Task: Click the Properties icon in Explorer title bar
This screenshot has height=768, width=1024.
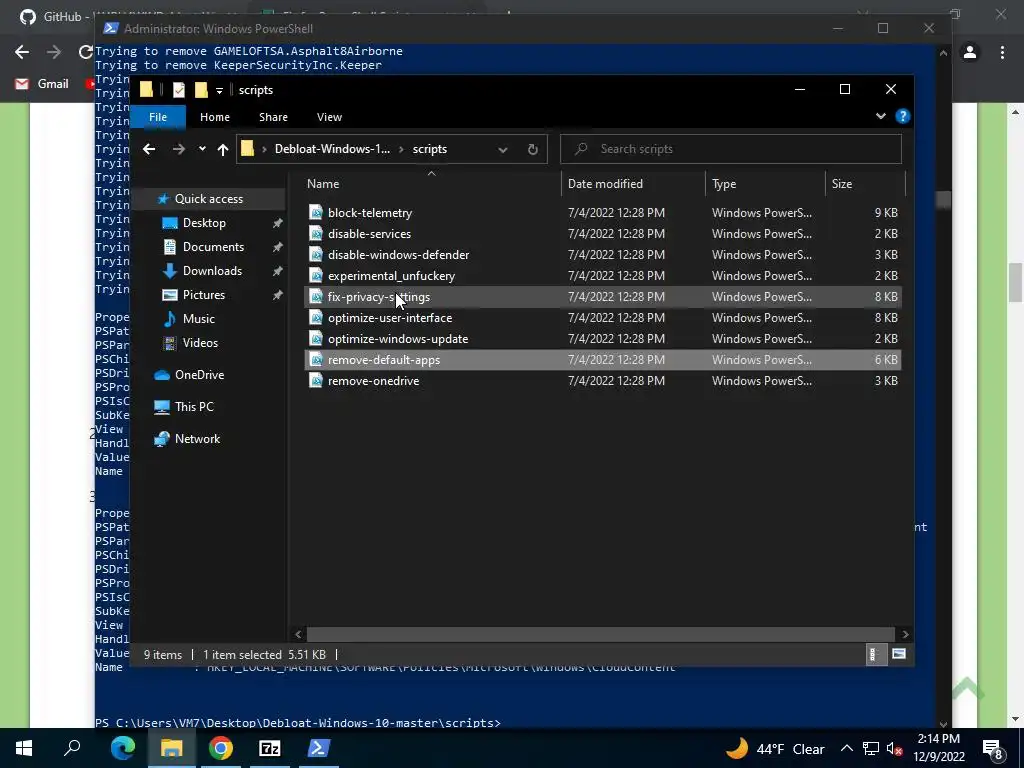Action: (178, 89)
